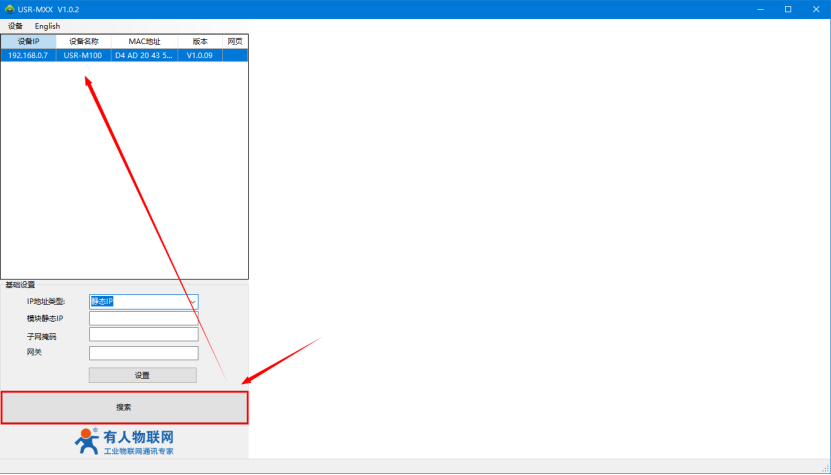Expand the IP地址类型 dropdown
Viewport: 831px width, 475px height.
(192, 301)
